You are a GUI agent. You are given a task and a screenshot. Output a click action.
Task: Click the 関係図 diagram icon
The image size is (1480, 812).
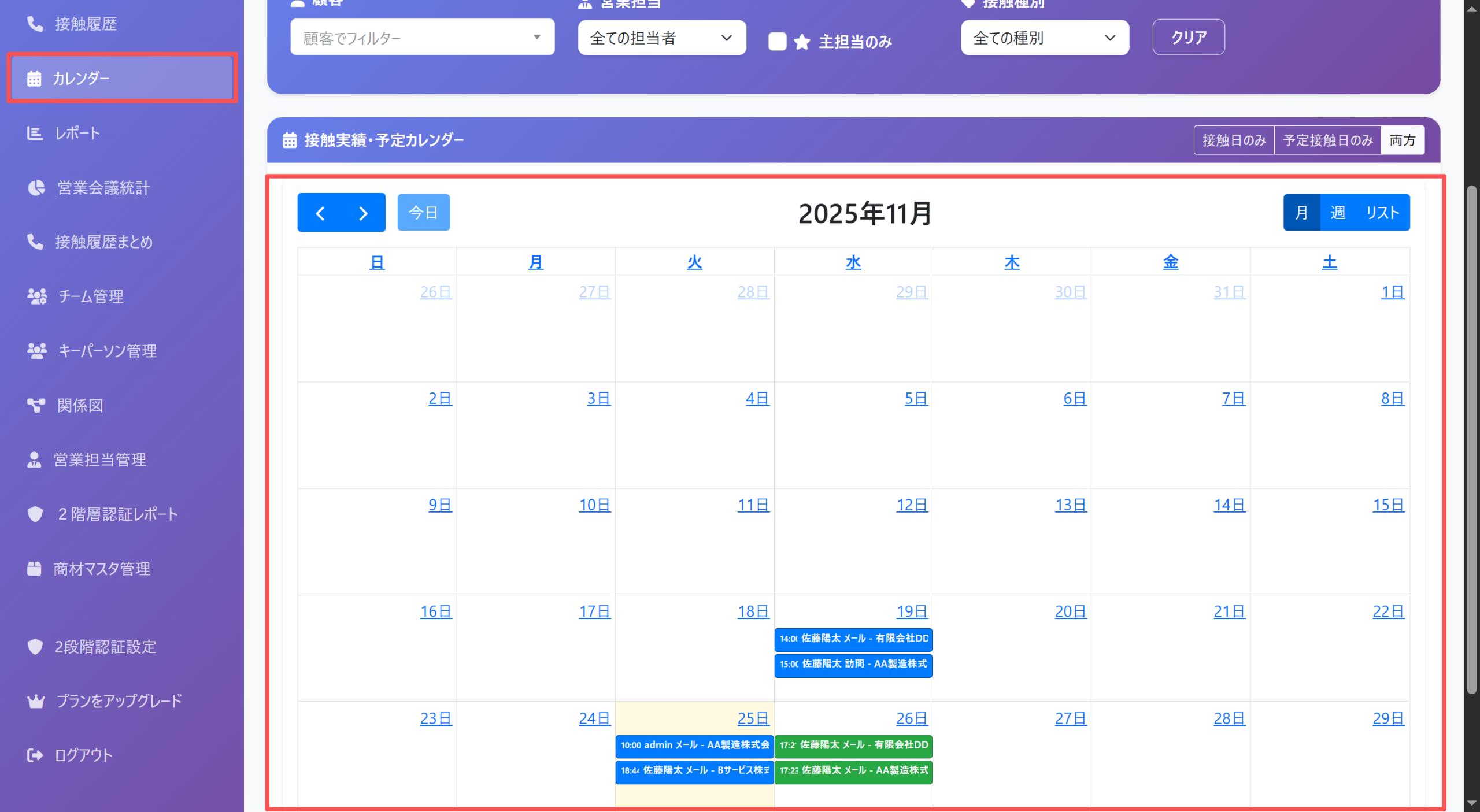[36, 405]
